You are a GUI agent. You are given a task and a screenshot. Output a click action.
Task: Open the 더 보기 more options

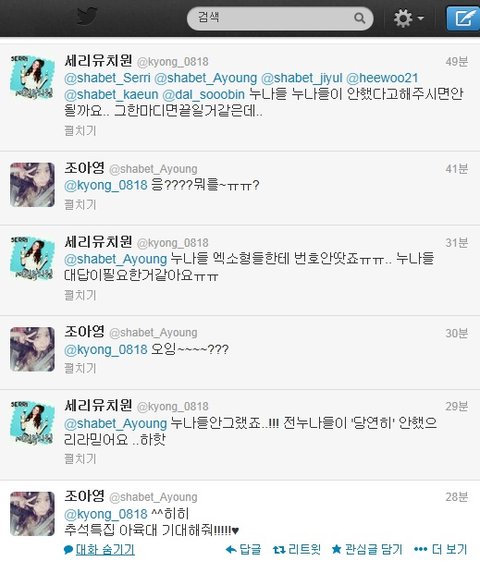441,549
